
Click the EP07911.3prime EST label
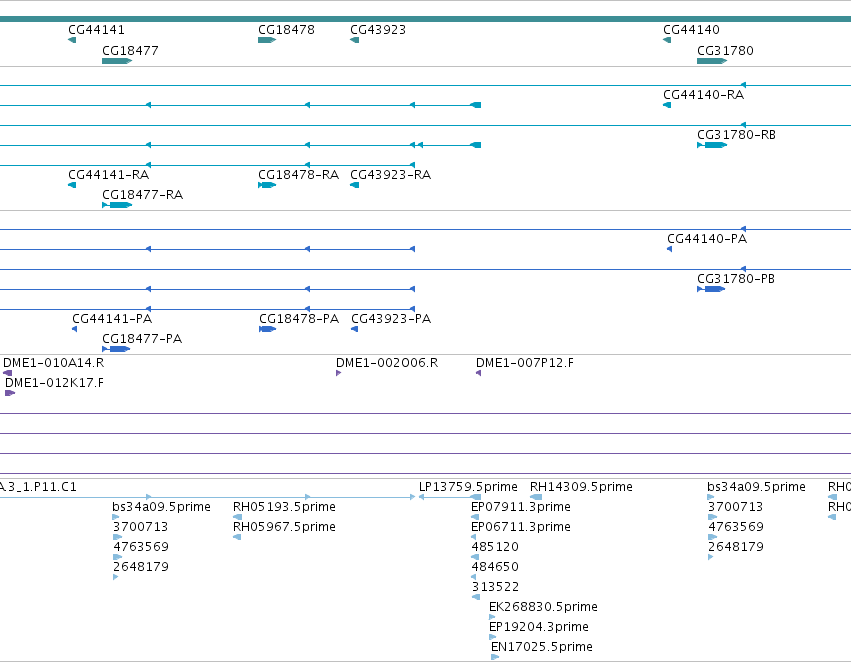click(521, 507)
